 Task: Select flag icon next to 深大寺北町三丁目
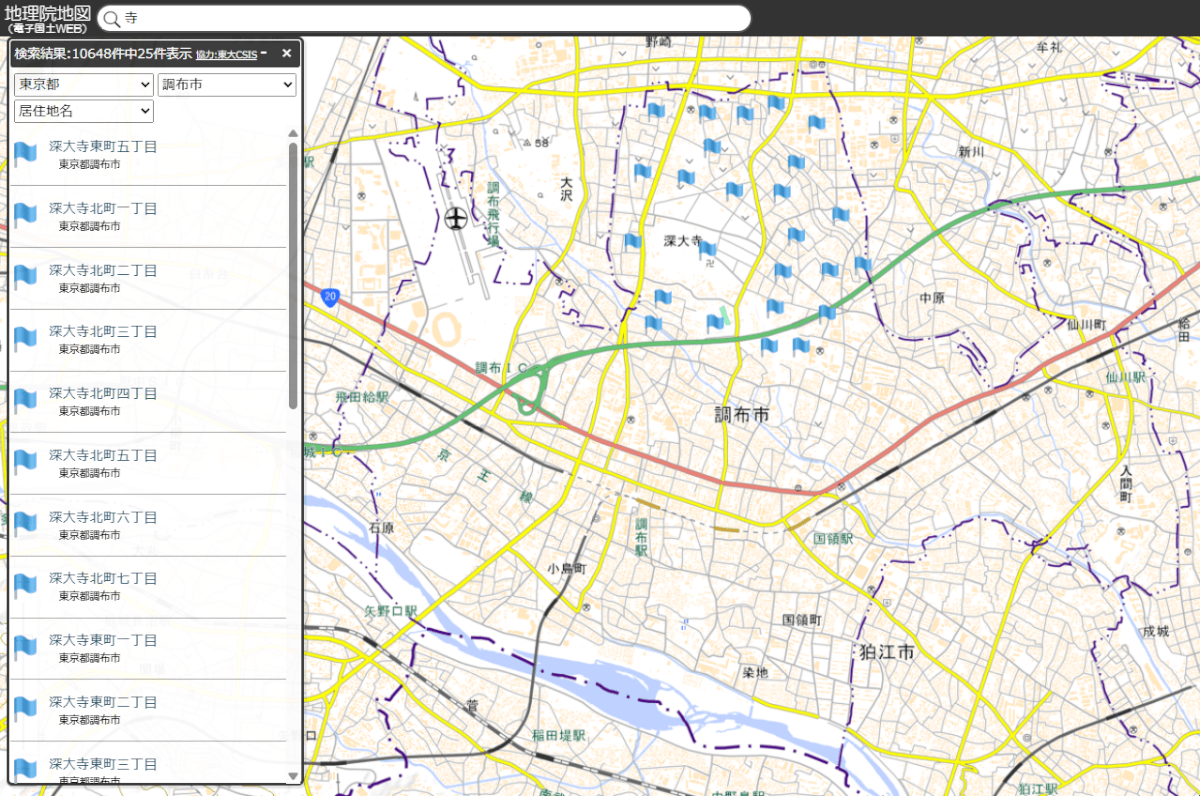pyautogui.click(x=25, y=338)
